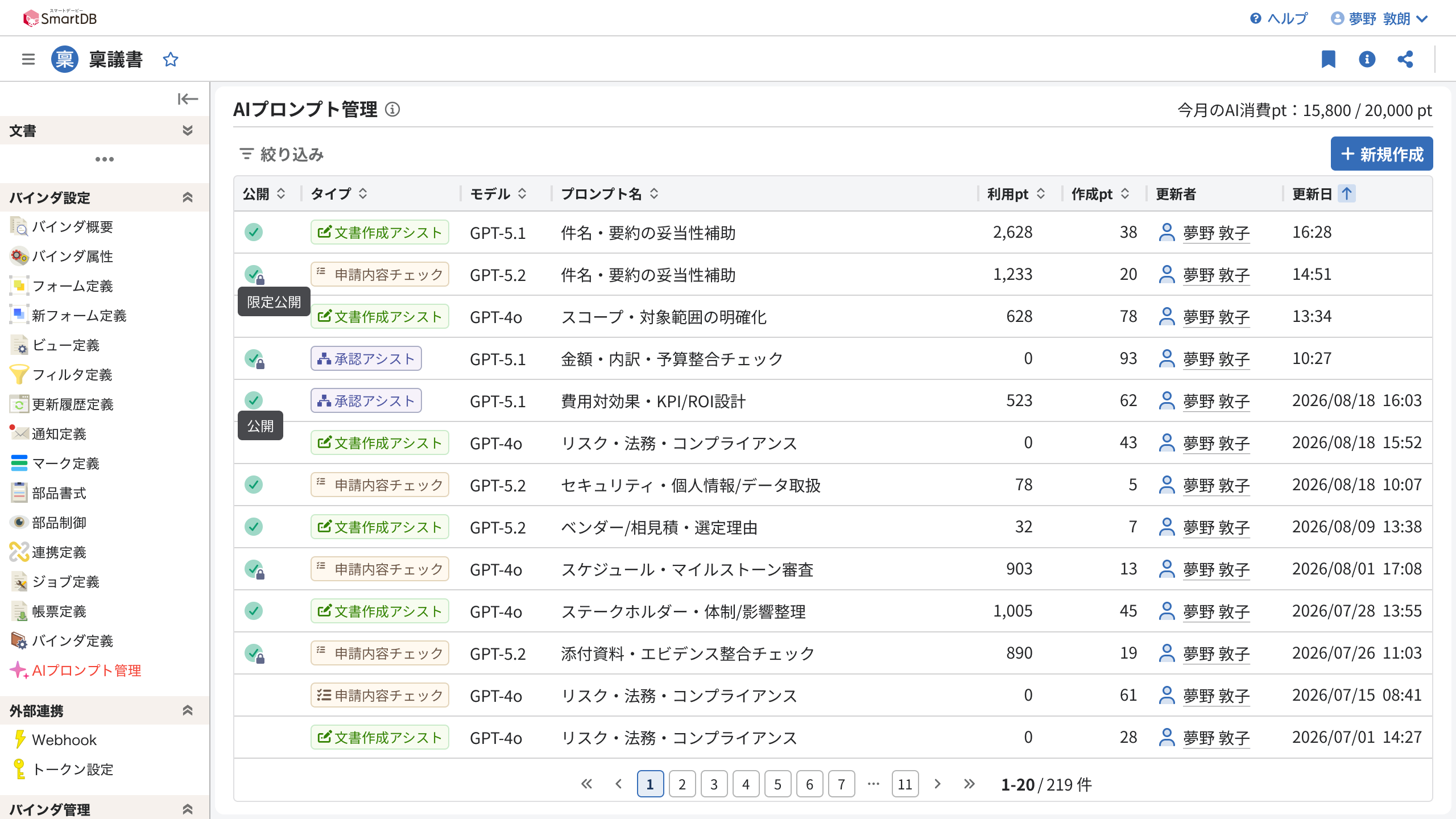The height and width of the screenshot is (819, 1456).
Task: Click the Webhook lightning icon
Action: tap(19, 739)
